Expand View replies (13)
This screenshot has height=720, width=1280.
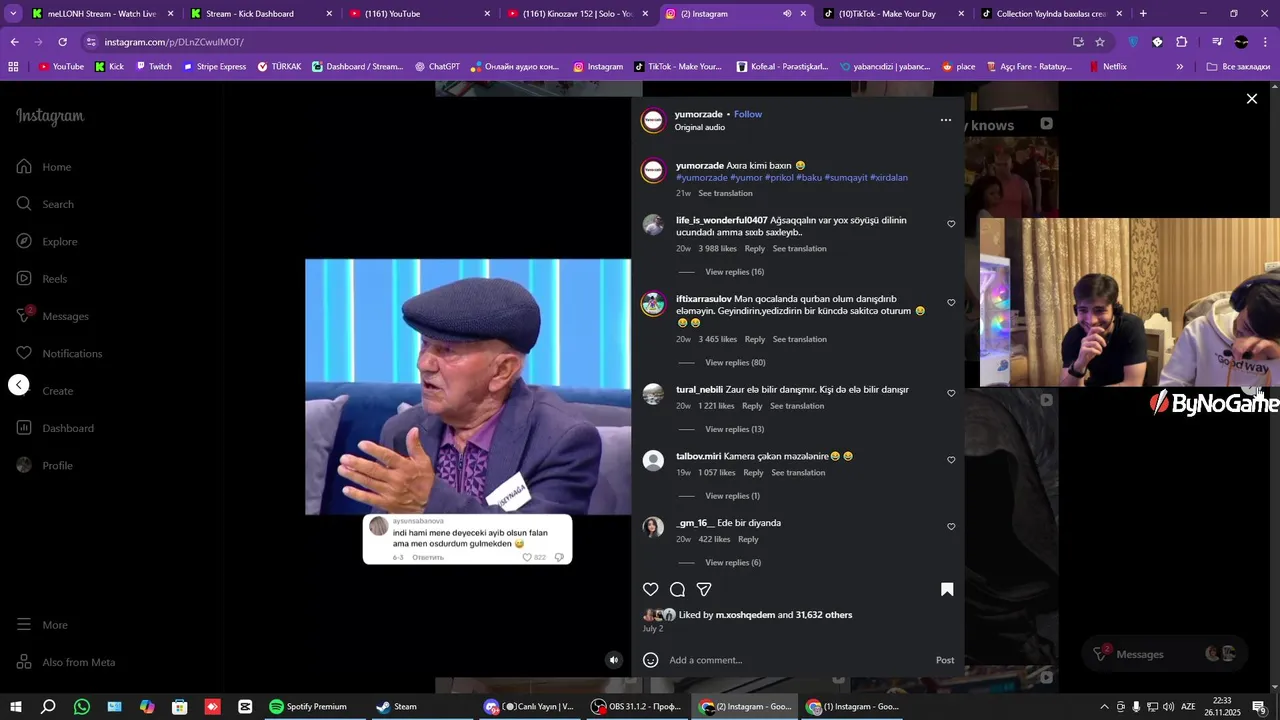pos(734,430)
